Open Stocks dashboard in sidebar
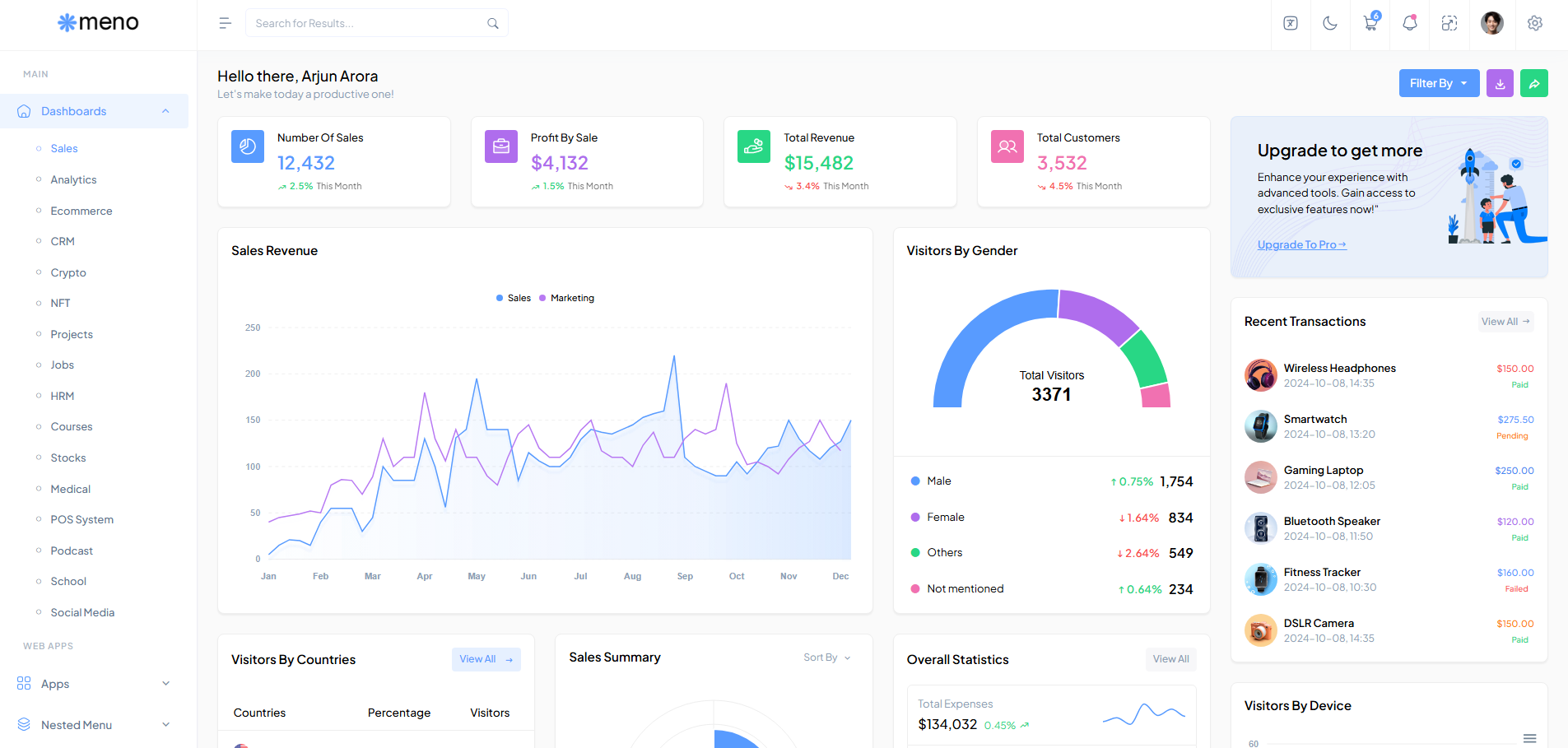The image size is (1568, 748). point(68,458)
